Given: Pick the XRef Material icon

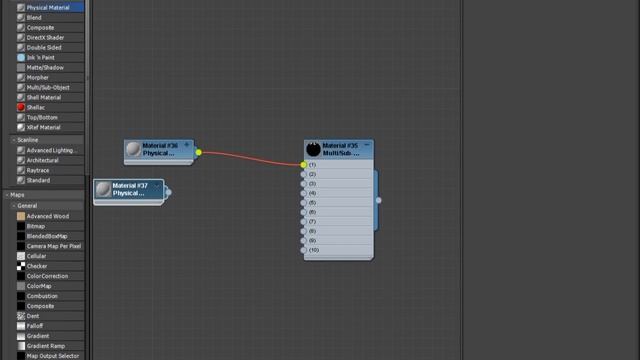Looking at the screenshot, I should click(21, 127).
